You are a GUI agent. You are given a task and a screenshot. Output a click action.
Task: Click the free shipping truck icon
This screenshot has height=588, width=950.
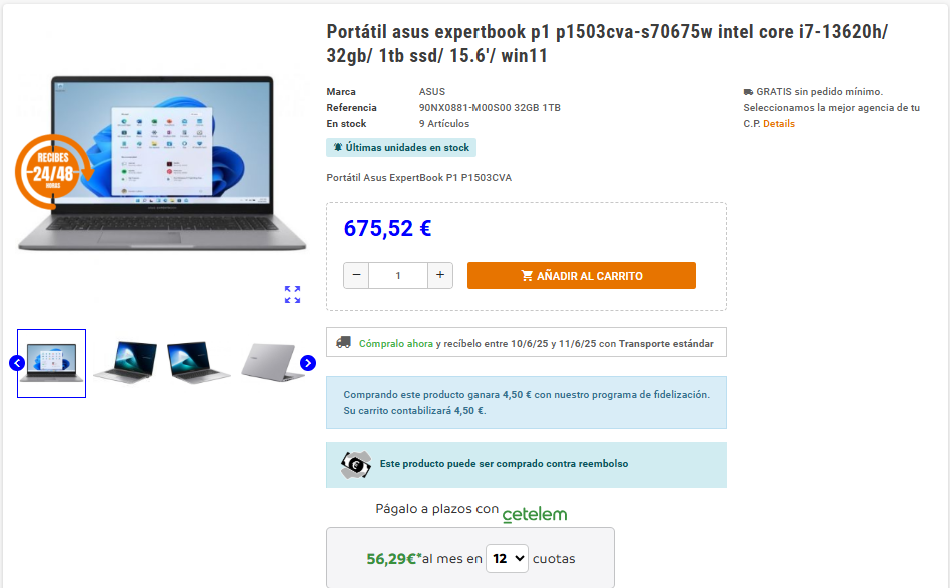click(x=748, y=92)
